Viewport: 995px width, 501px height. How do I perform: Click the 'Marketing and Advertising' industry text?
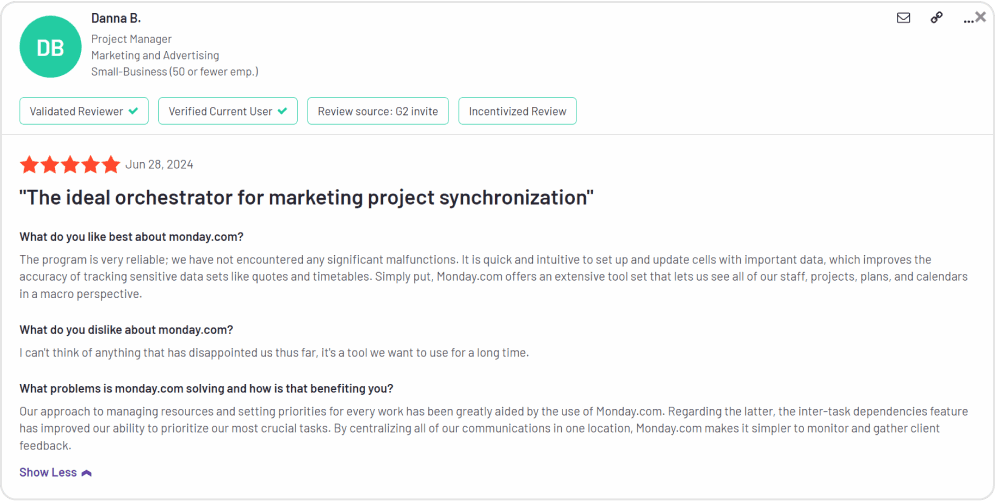[155, 56]
